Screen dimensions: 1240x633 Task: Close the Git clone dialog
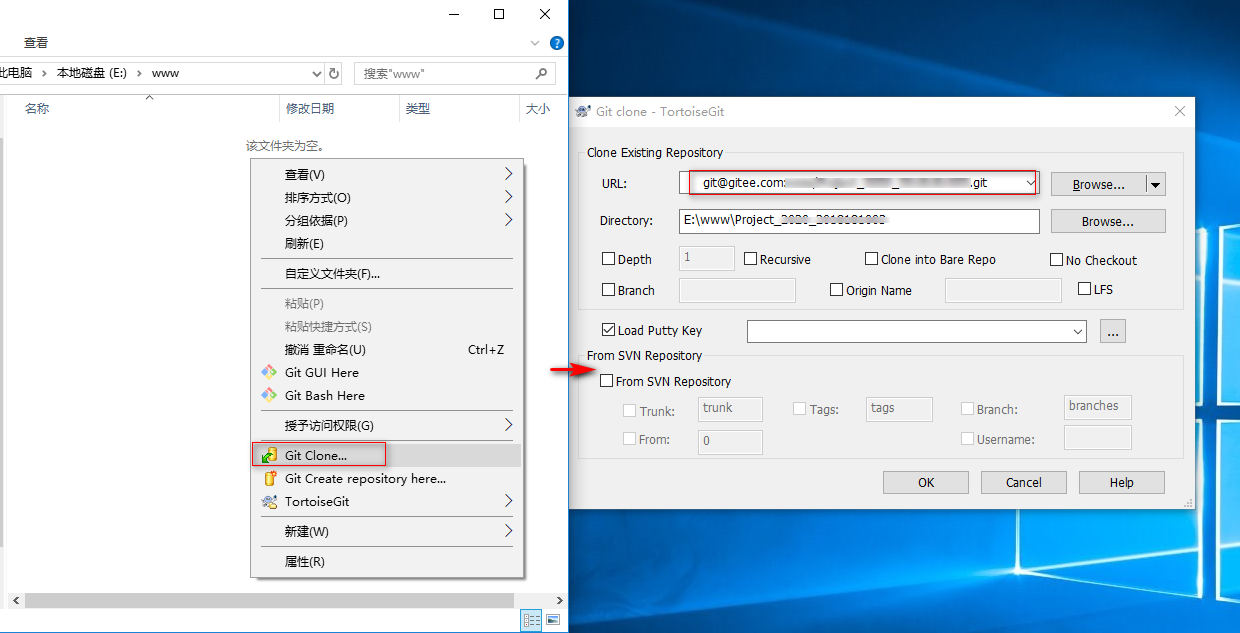coord(1179,111)
